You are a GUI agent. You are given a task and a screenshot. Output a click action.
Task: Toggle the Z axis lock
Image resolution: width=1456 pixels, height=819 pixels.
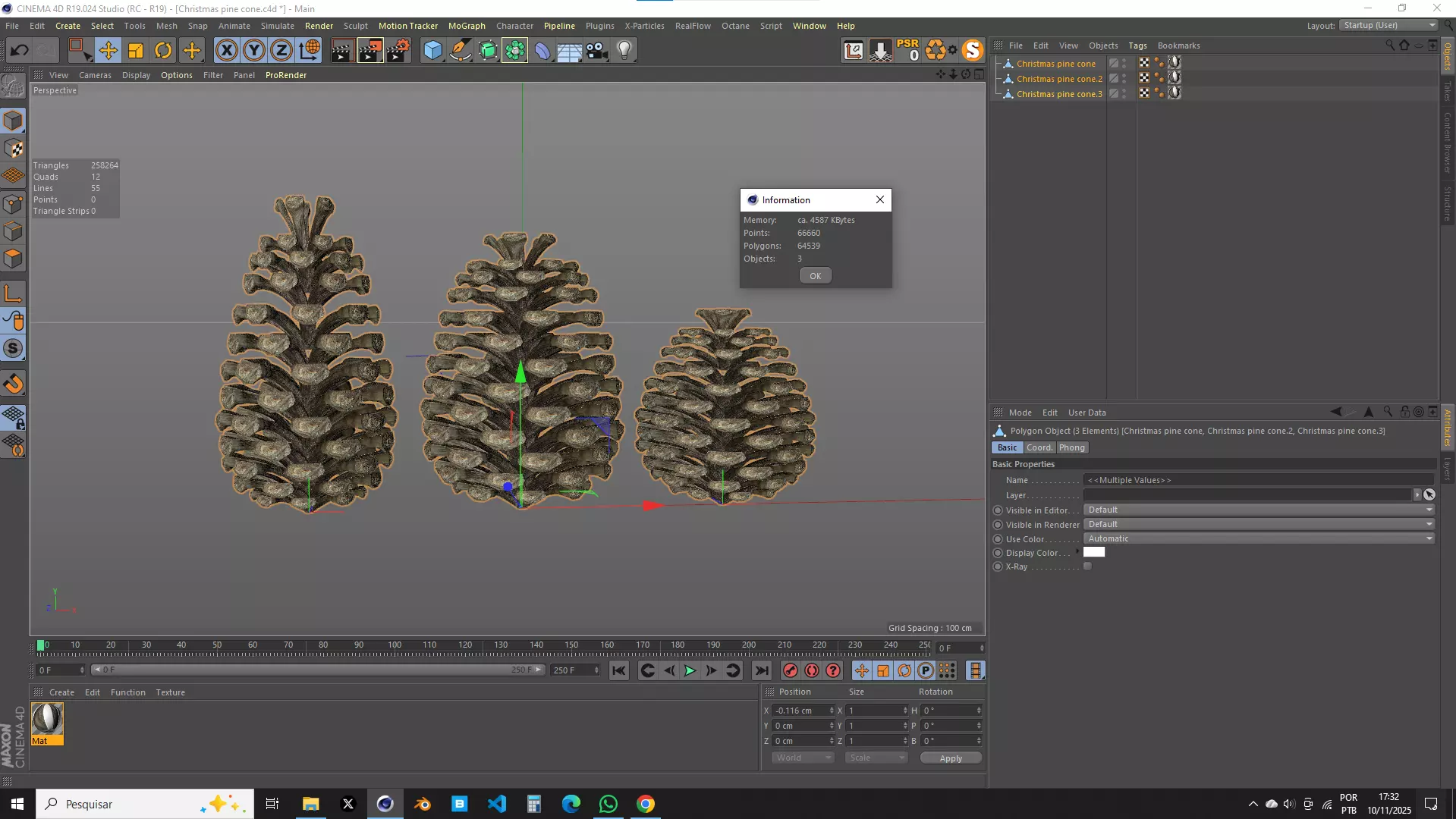point(281,50)
